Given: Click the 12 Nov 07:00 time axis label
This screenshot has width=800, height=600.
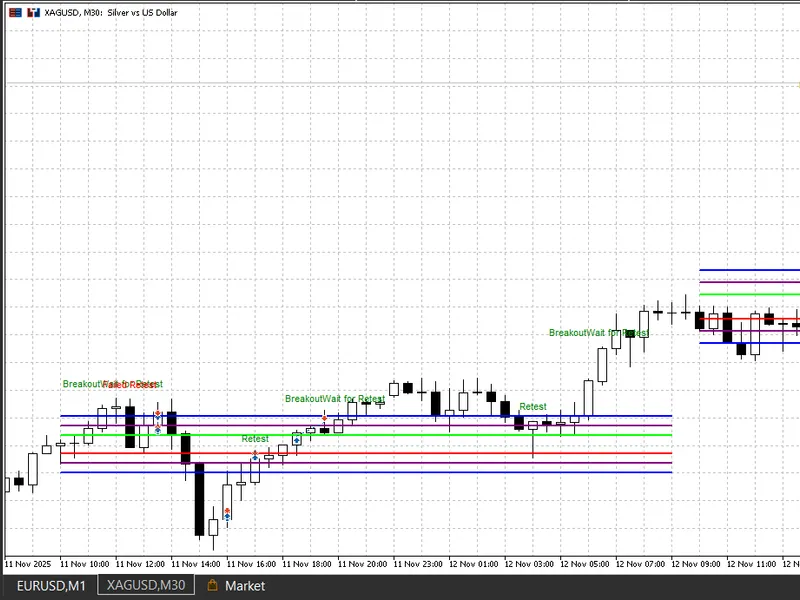Looking at the screenshot, I should coord(641,564).
